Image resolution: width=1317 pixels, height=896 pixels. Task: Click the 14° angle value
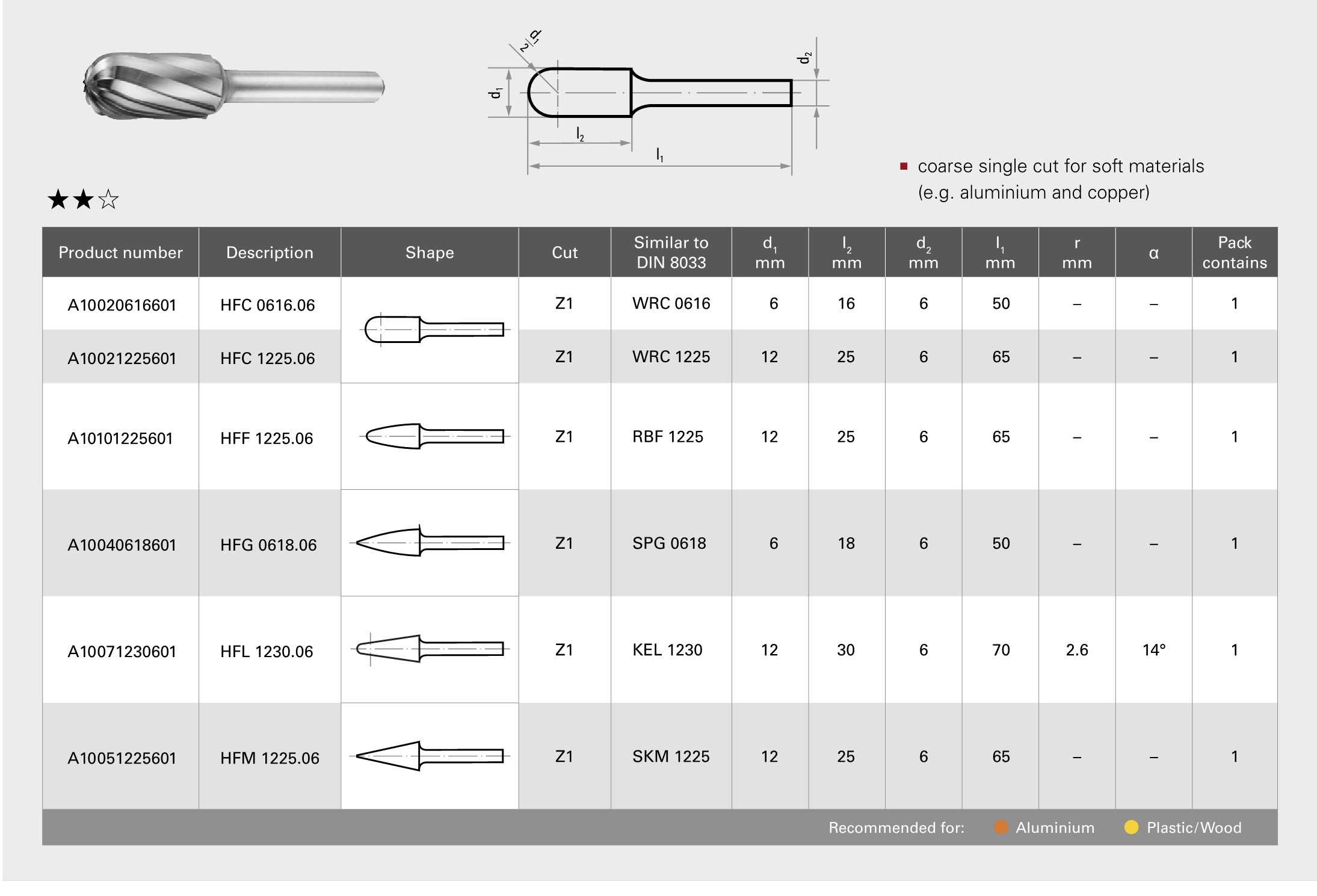click(1153, 650)
